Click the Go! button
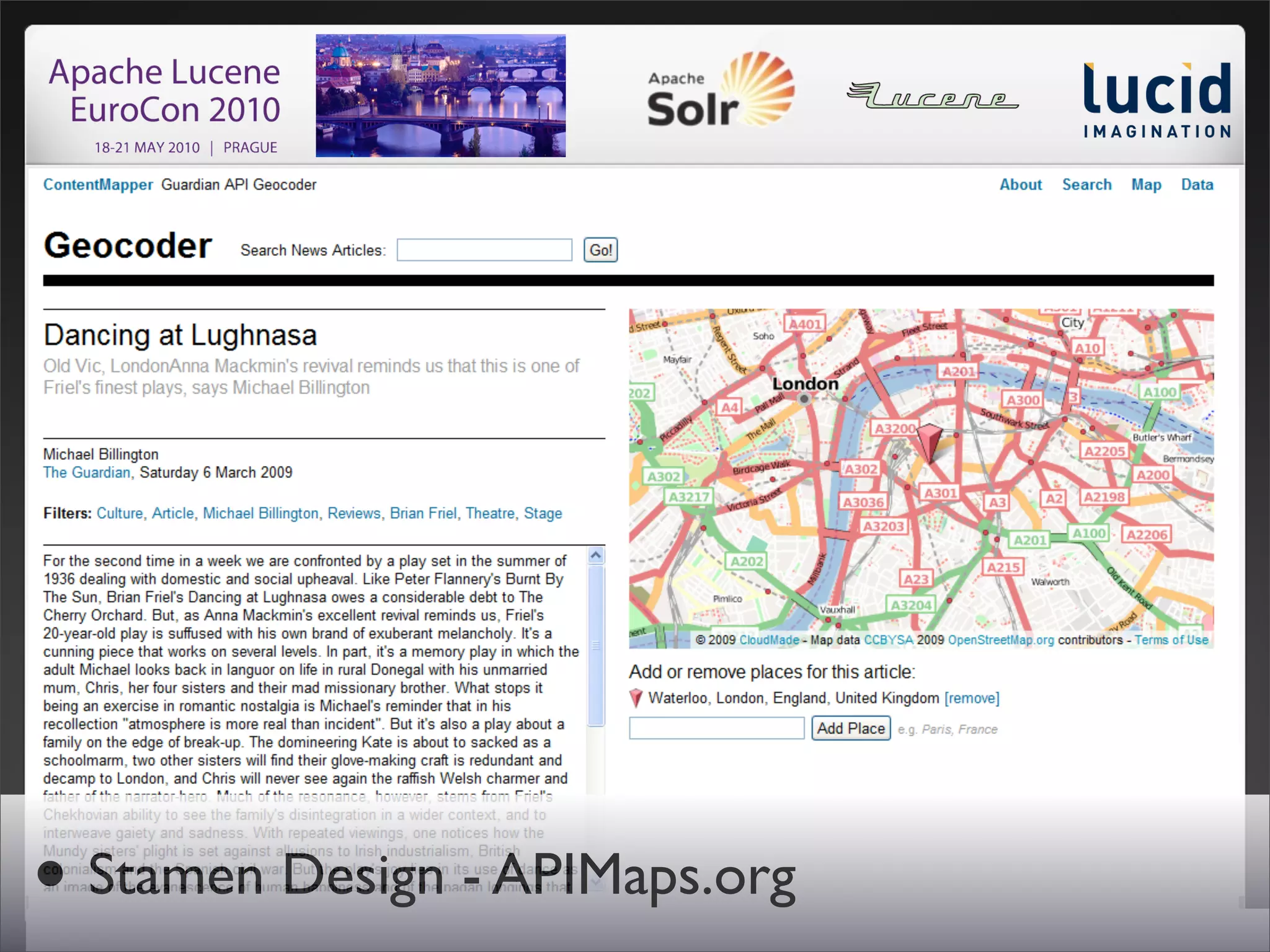 tap(600, 250)
